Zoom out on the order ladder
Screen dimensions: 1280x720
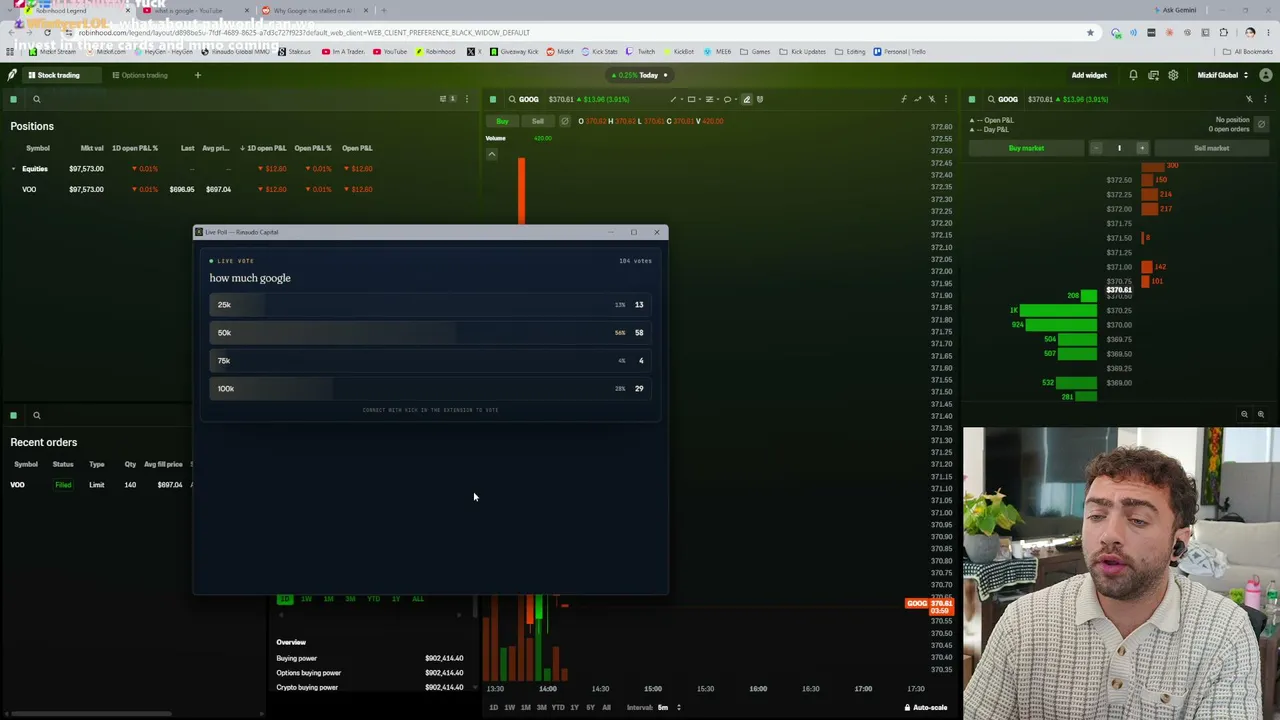(1244, 414)
